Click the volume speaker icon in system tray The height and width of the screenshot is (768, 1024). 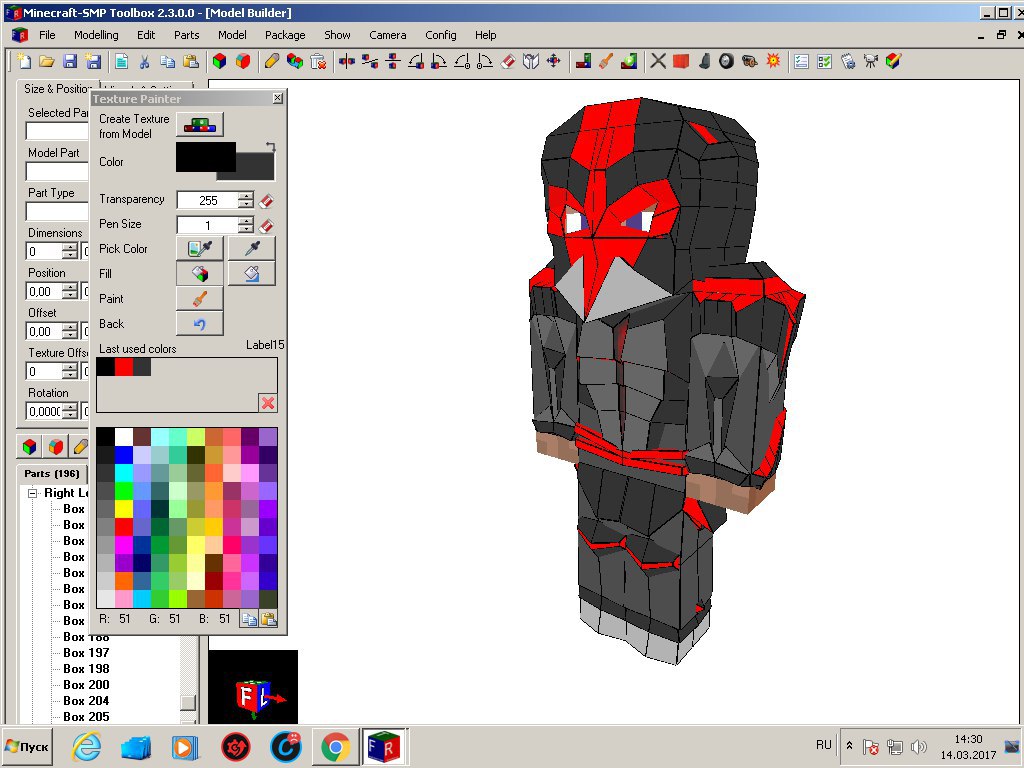pyautogui.click(x=918, y=746)
